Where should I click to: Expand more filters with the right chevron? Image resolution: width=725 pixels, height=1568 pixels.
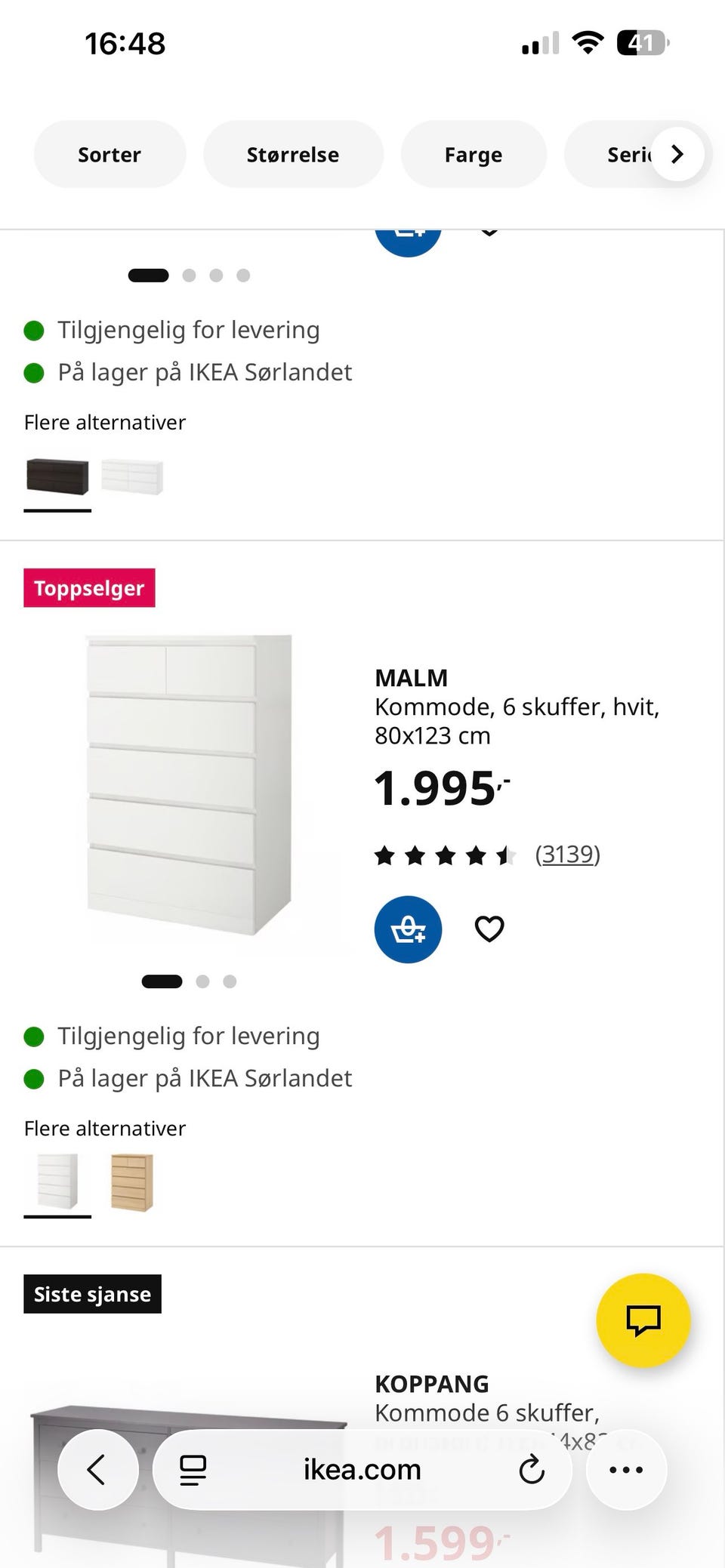point(677,154)
